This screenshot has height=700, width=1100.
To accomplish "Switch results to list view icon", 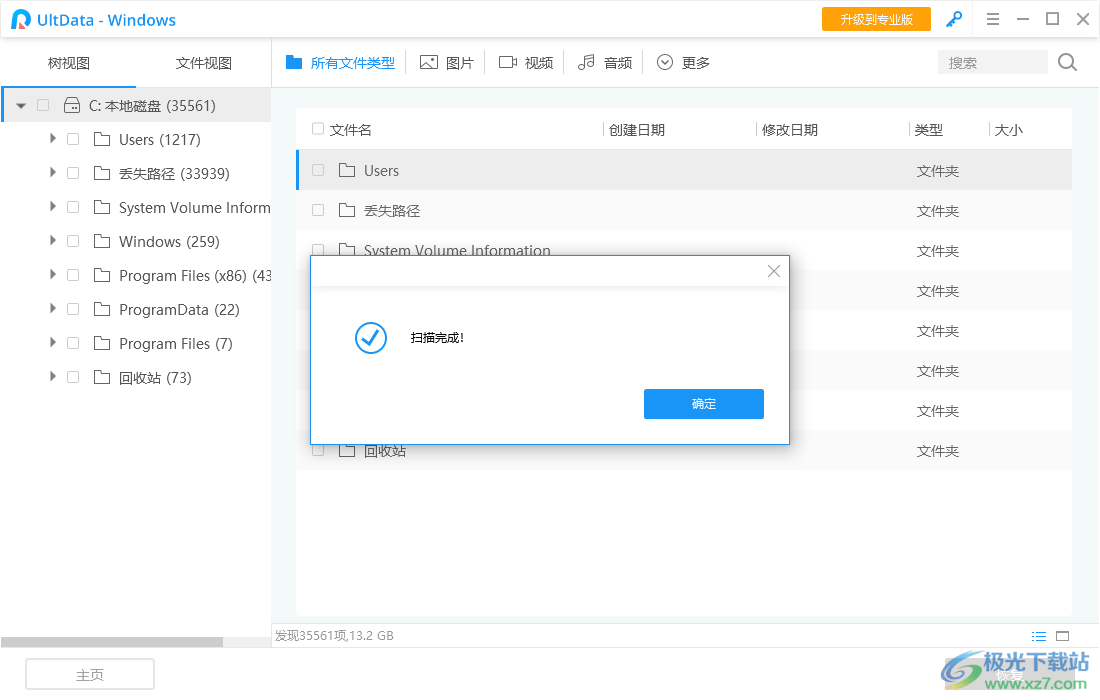I will click(1039, 635).
